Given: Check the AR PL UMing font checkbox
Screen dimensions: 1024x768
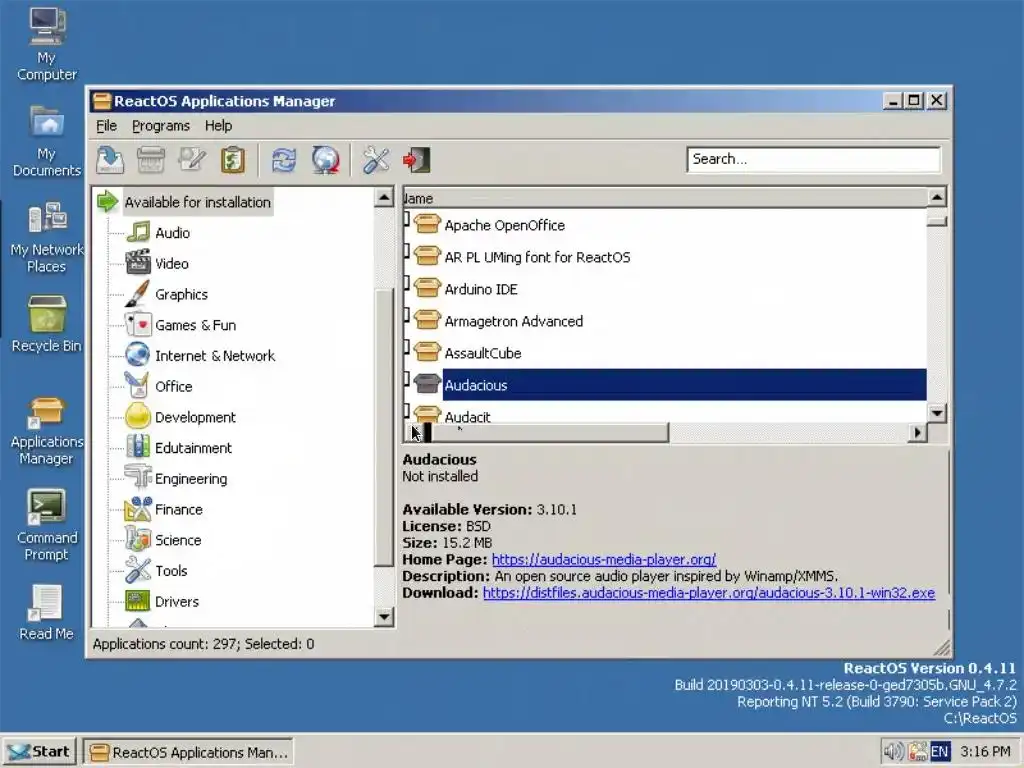Looking at the screenshot, I should pos(406,251).
